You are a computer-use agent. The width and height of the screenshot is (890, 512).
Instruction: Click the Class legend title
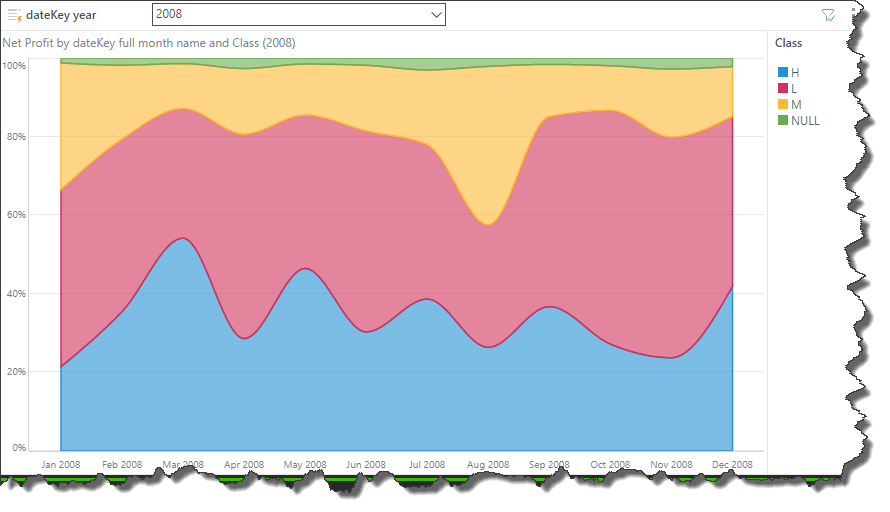pyautogui.click(x=788, y=44)
